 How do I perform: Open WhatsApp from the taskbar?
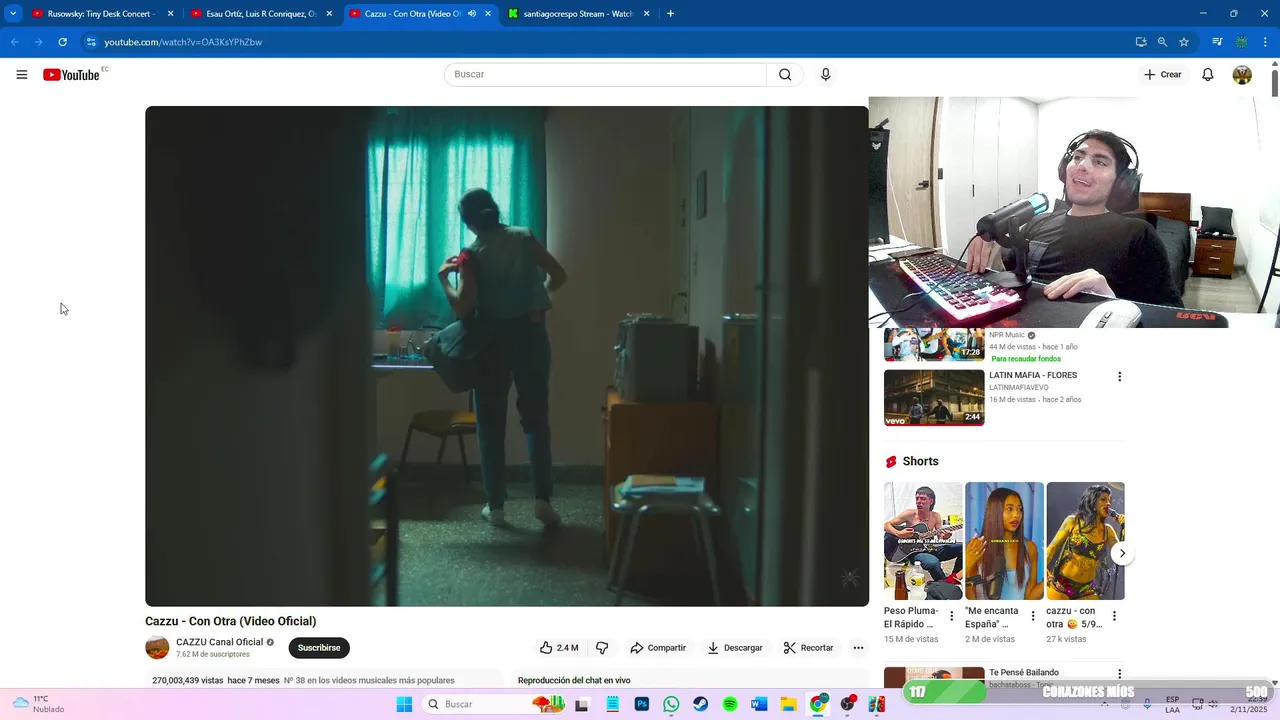[671, 704]
